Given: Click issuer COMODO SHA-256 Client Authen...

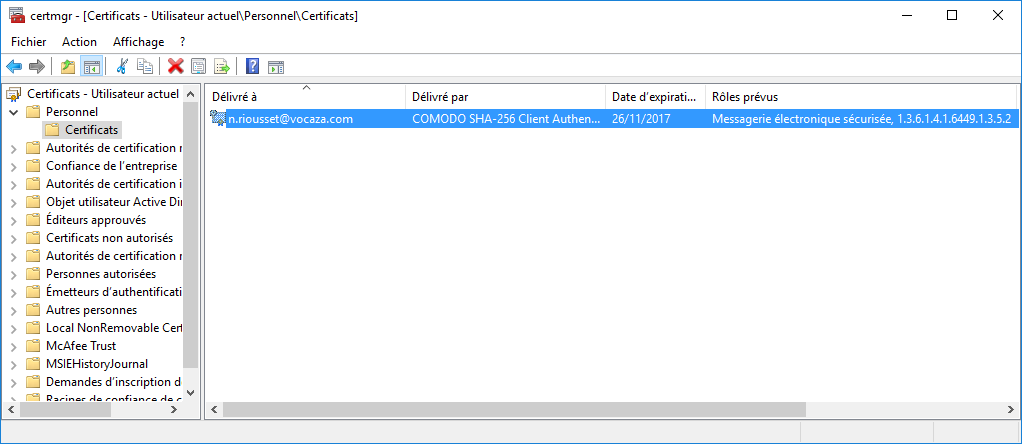Looking at the screenshot, I should coord(506,119).
